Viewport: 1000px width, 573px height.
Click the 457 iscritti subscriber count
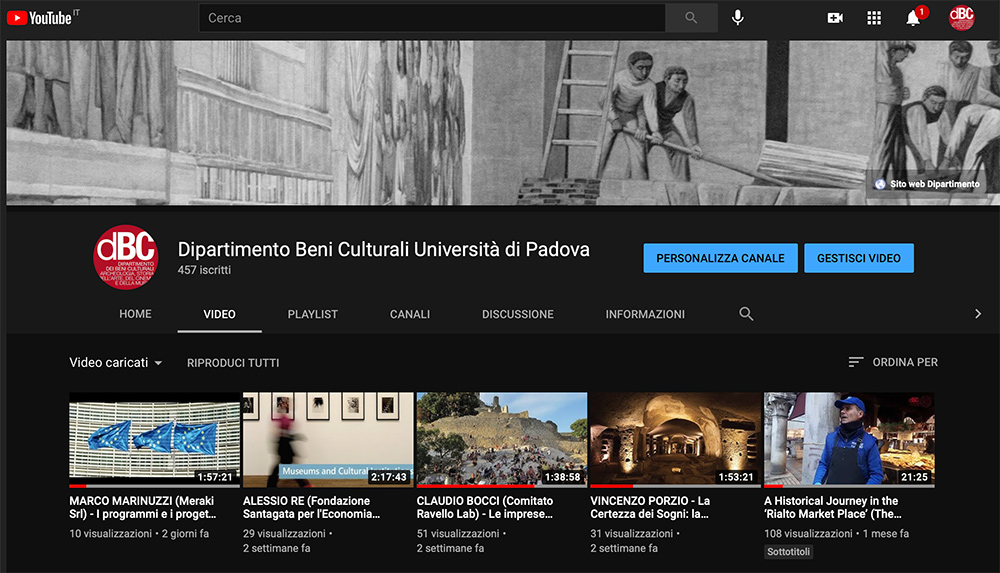tap(204, 270)
